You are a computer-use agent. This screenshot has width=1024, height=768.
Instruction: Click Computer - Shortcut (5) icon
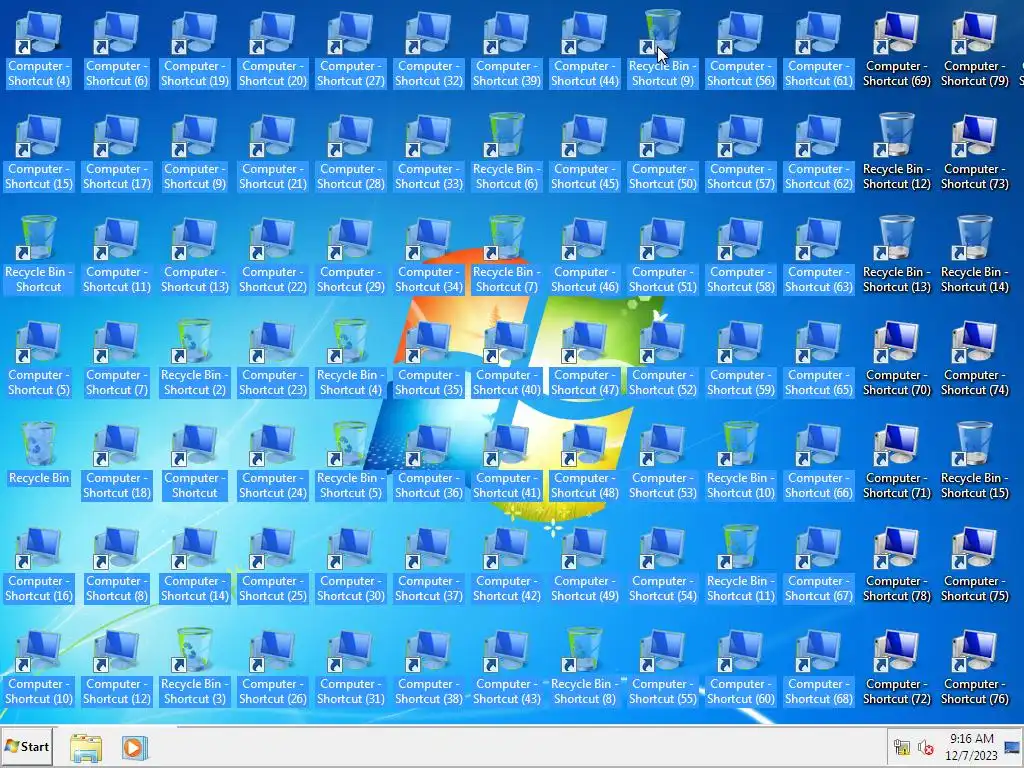pyautogui.click(x=39, y=359)
